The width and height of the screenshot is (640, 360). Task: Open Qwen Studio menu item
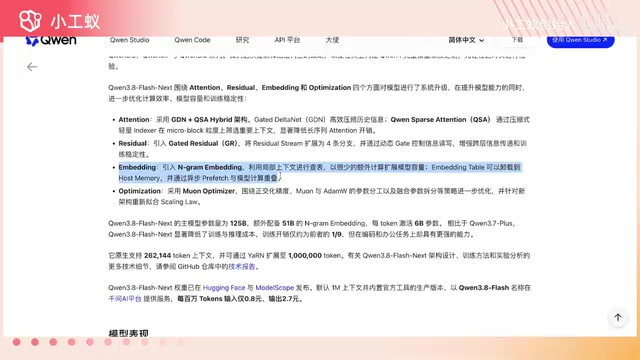(x=129, y=40)
